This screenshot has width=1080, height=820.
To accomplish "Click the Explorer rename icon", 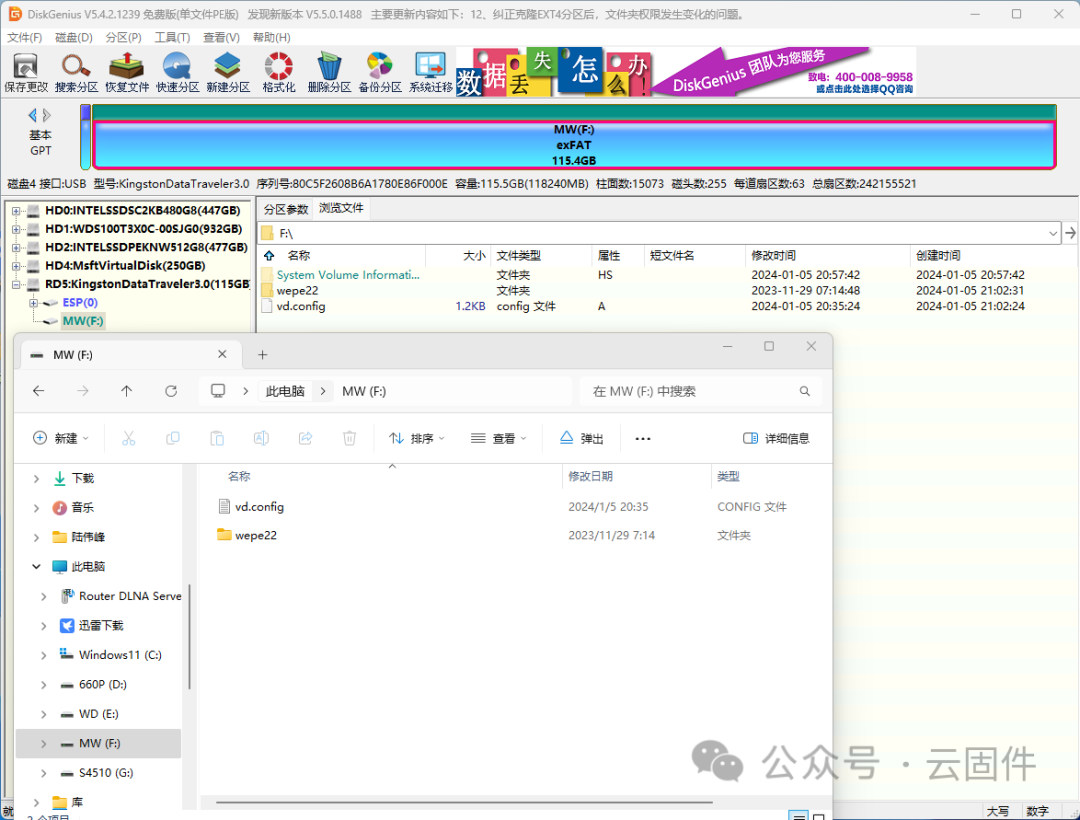I will [261, 438].
